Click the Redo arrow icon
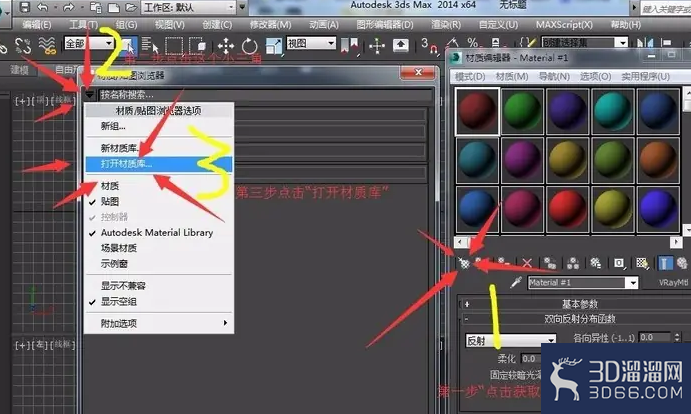 pos(68,7)
